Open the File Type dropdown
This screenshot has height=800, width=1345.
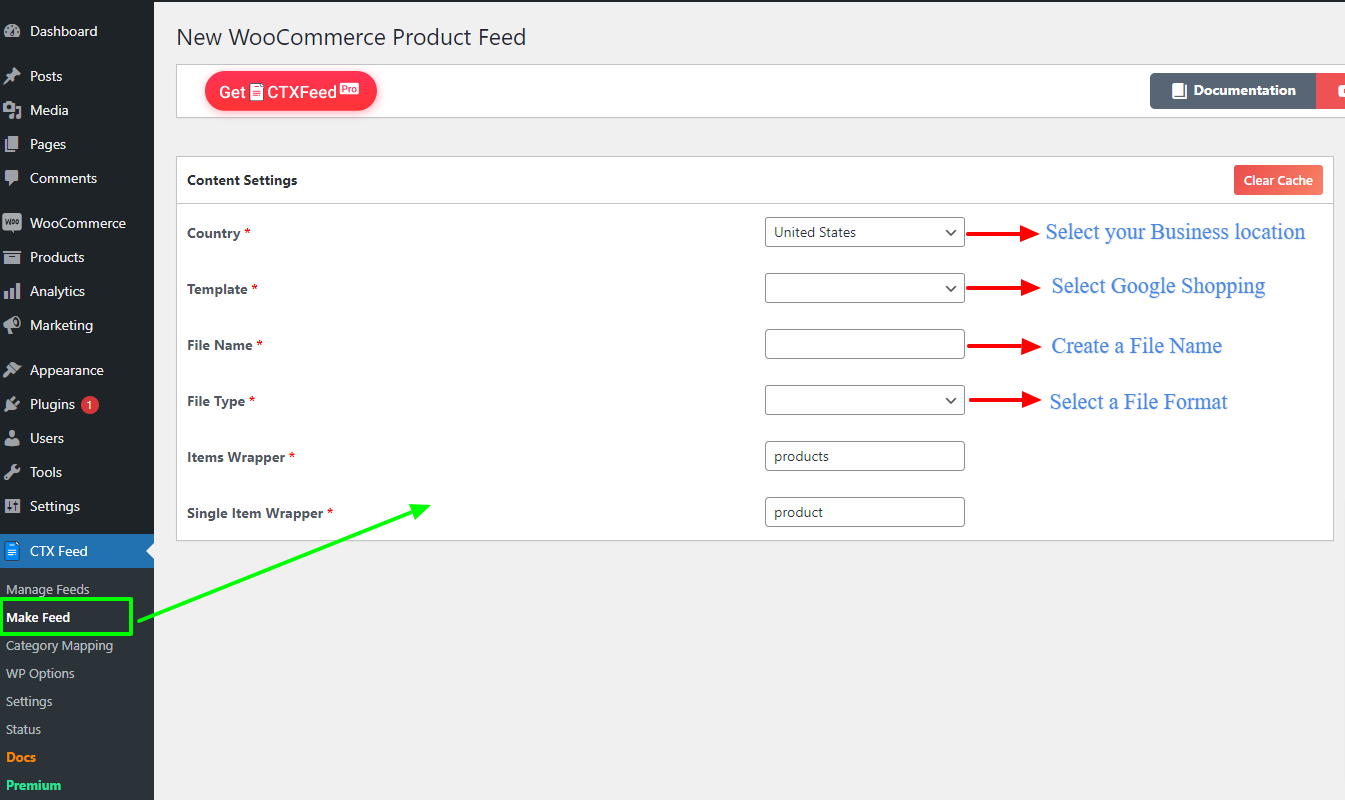click(x=864, y=400)
